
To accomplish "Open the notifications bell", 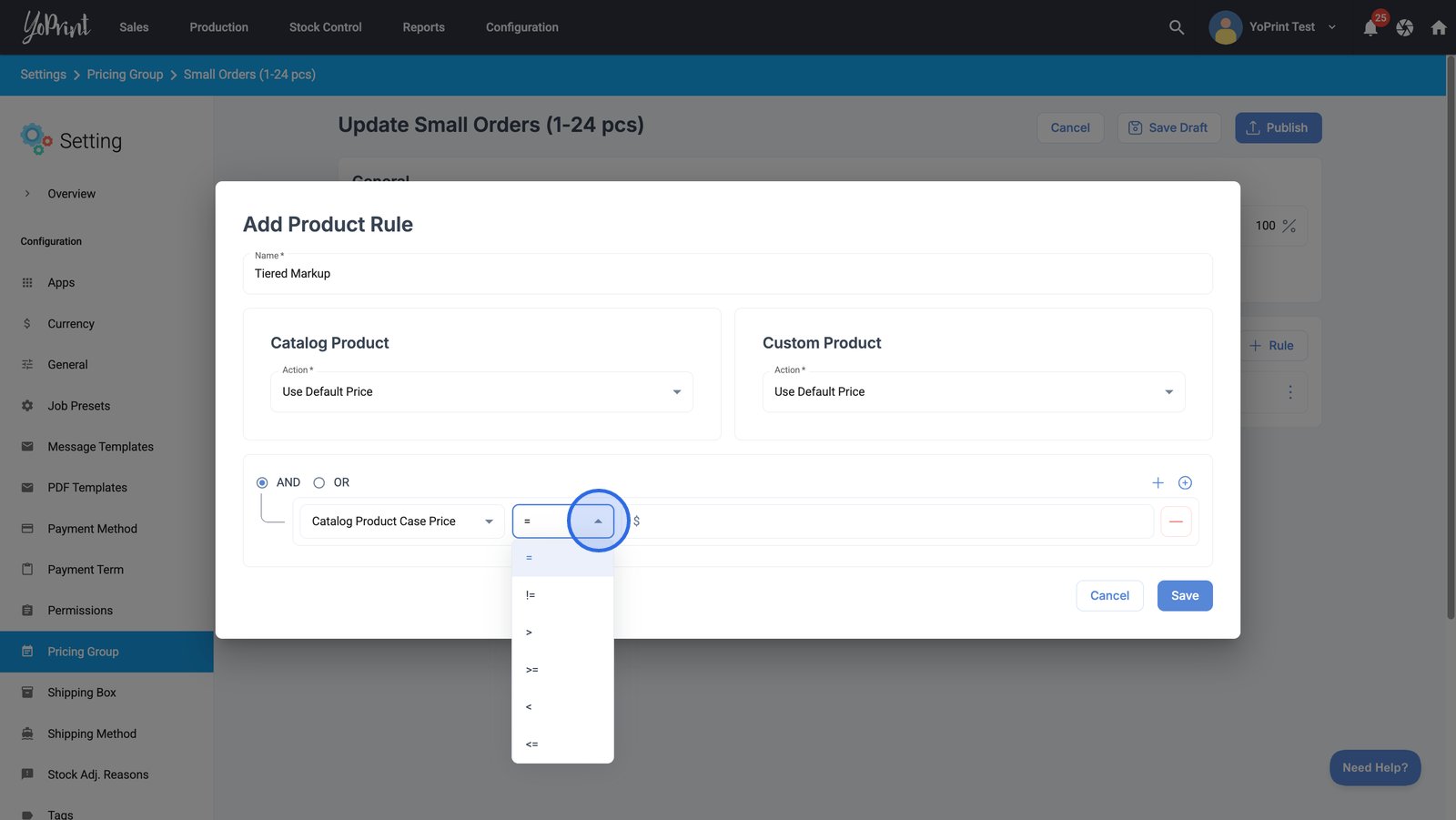I will (1370, 28).
